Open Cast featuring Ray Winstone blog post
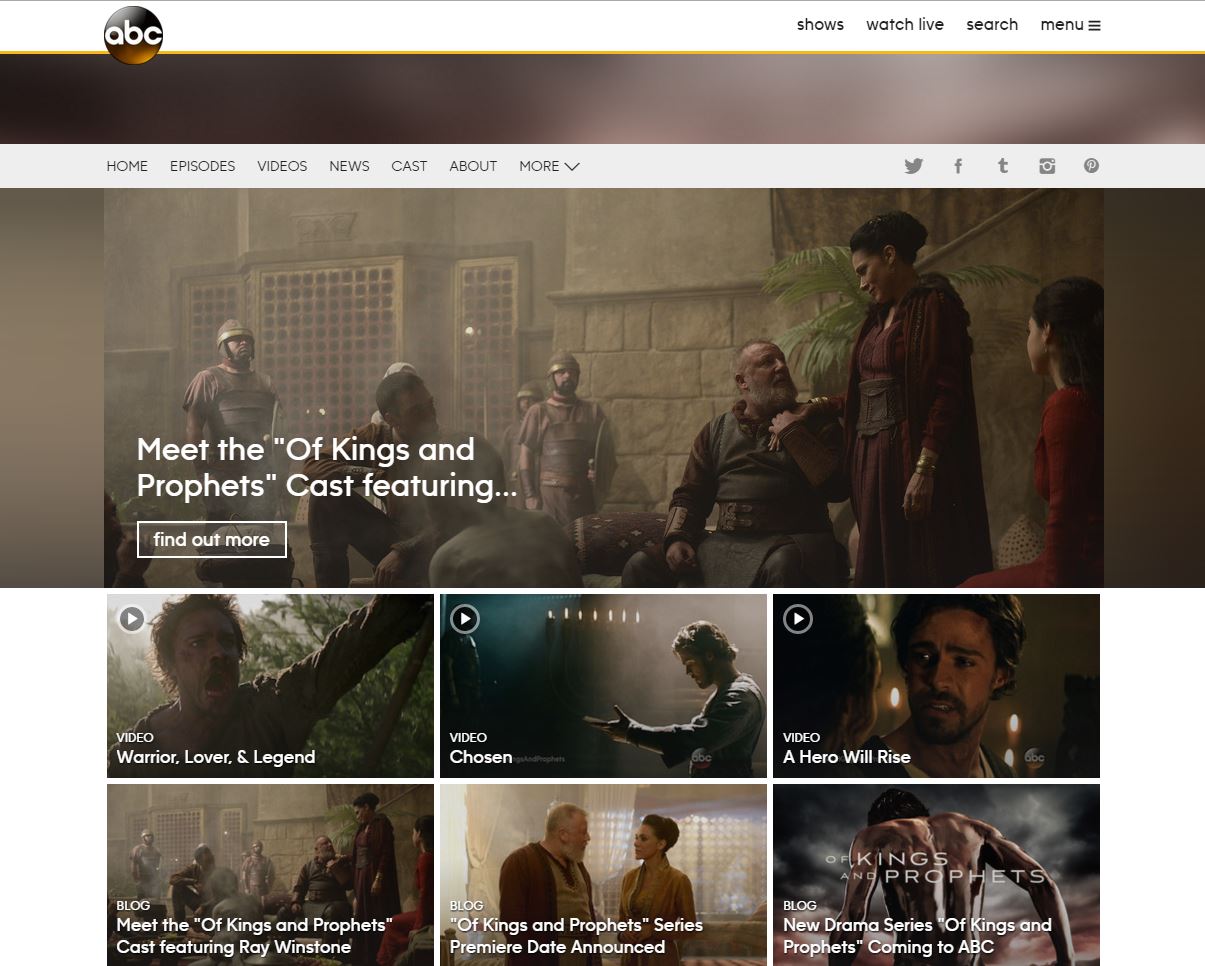Viewport: 1205px width, 966px height. tap(254, 936)
